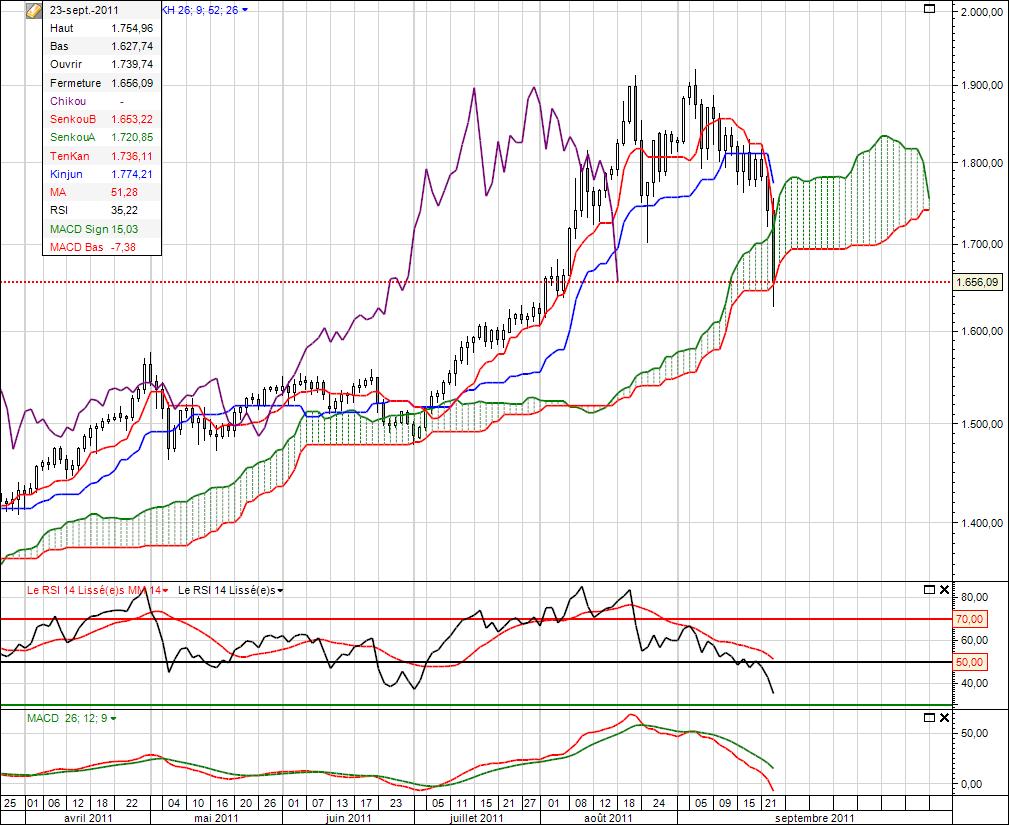Screen dimensions: 1009x825
Task: Maximize the RSI indicator panel
Action: 929,590
